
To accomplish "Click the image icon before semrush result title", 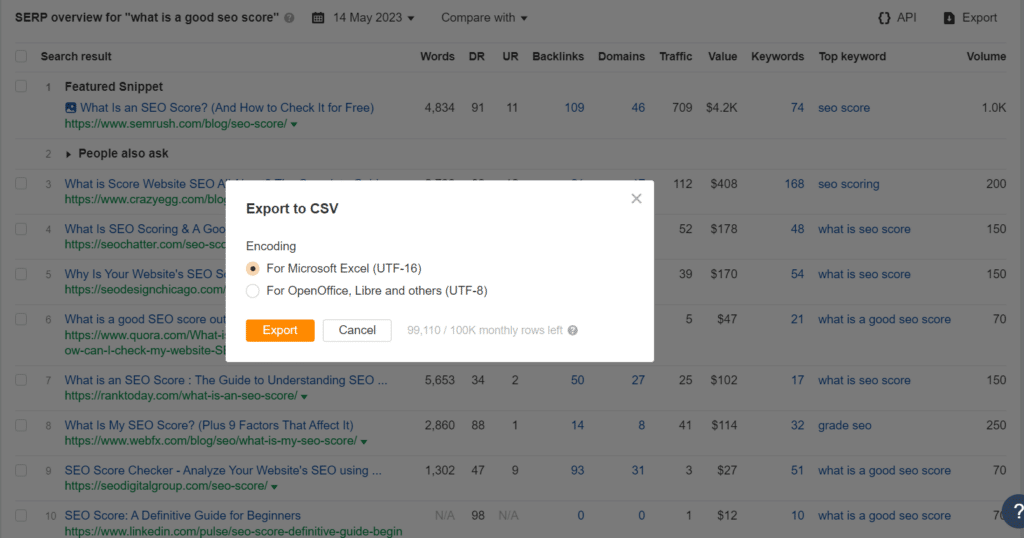I will coord(71,108).
